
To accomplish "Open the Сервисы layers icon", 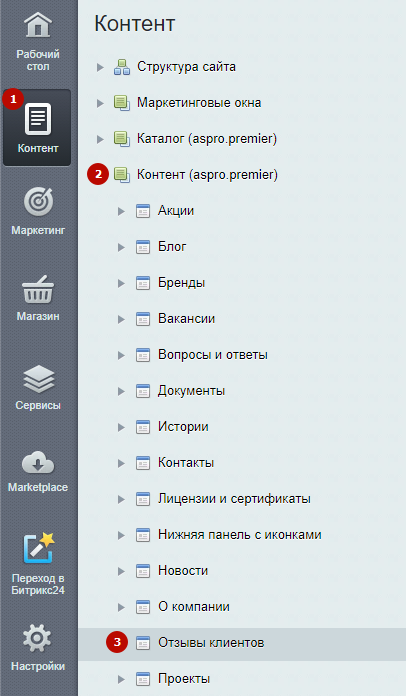I will click(x=38, y=379).
